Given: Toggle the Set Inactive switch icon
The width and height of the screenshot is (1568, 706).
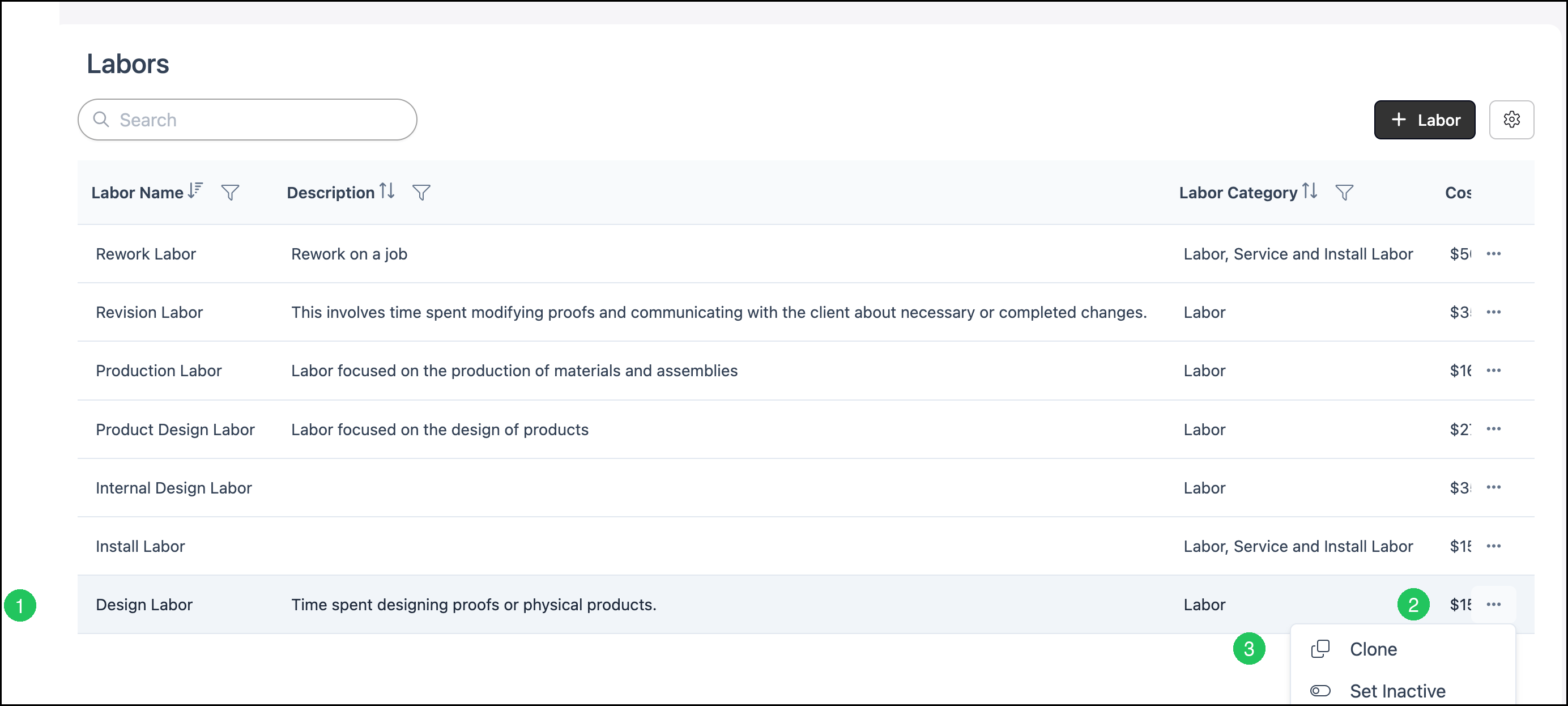Looking at the screenshot, I should pyautogui.click(x=1320, y=690).
